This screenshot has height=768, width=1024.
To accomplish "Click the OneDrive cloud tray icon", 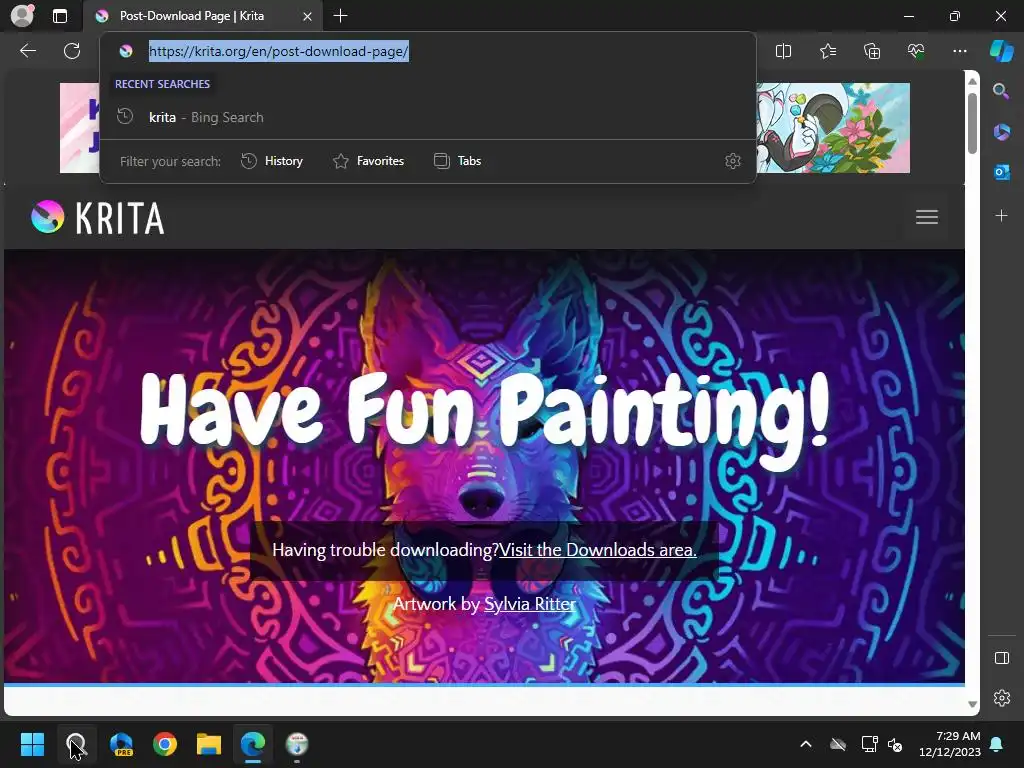I will pyautogui.click(x=838, y=744).
